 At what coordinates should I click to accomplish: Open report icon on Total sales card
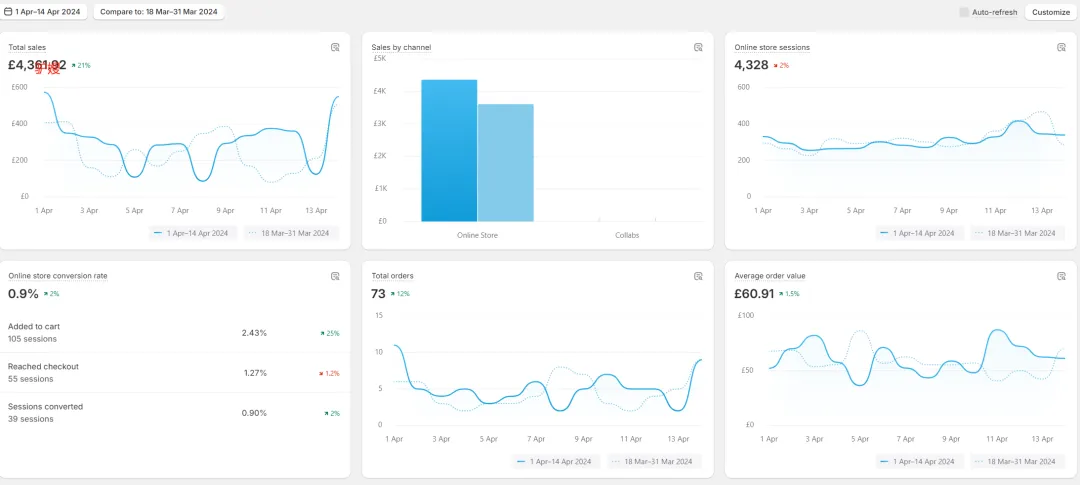point(336,47)
